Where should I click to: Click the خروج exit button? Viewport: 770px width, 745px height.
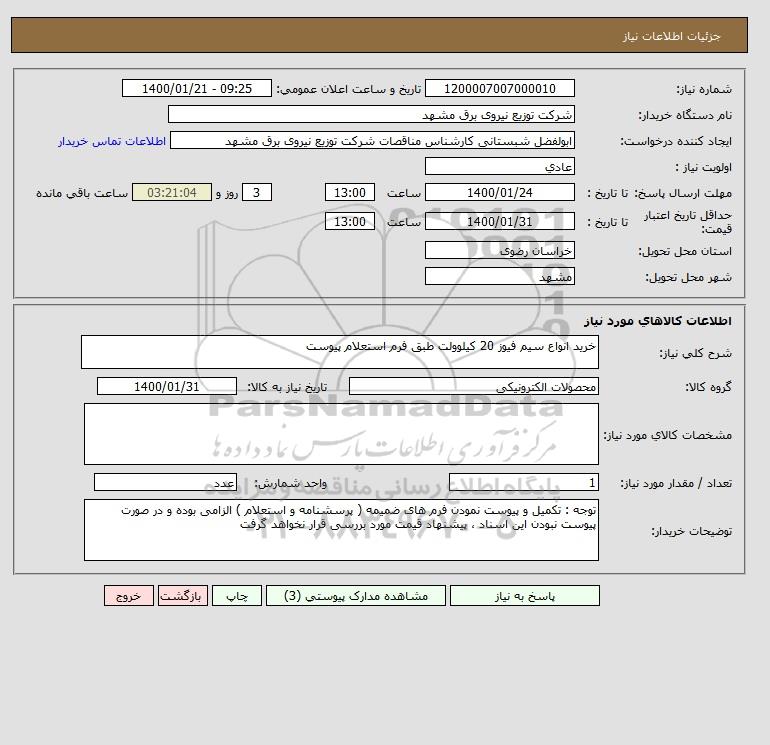click(x=129, y=595)
